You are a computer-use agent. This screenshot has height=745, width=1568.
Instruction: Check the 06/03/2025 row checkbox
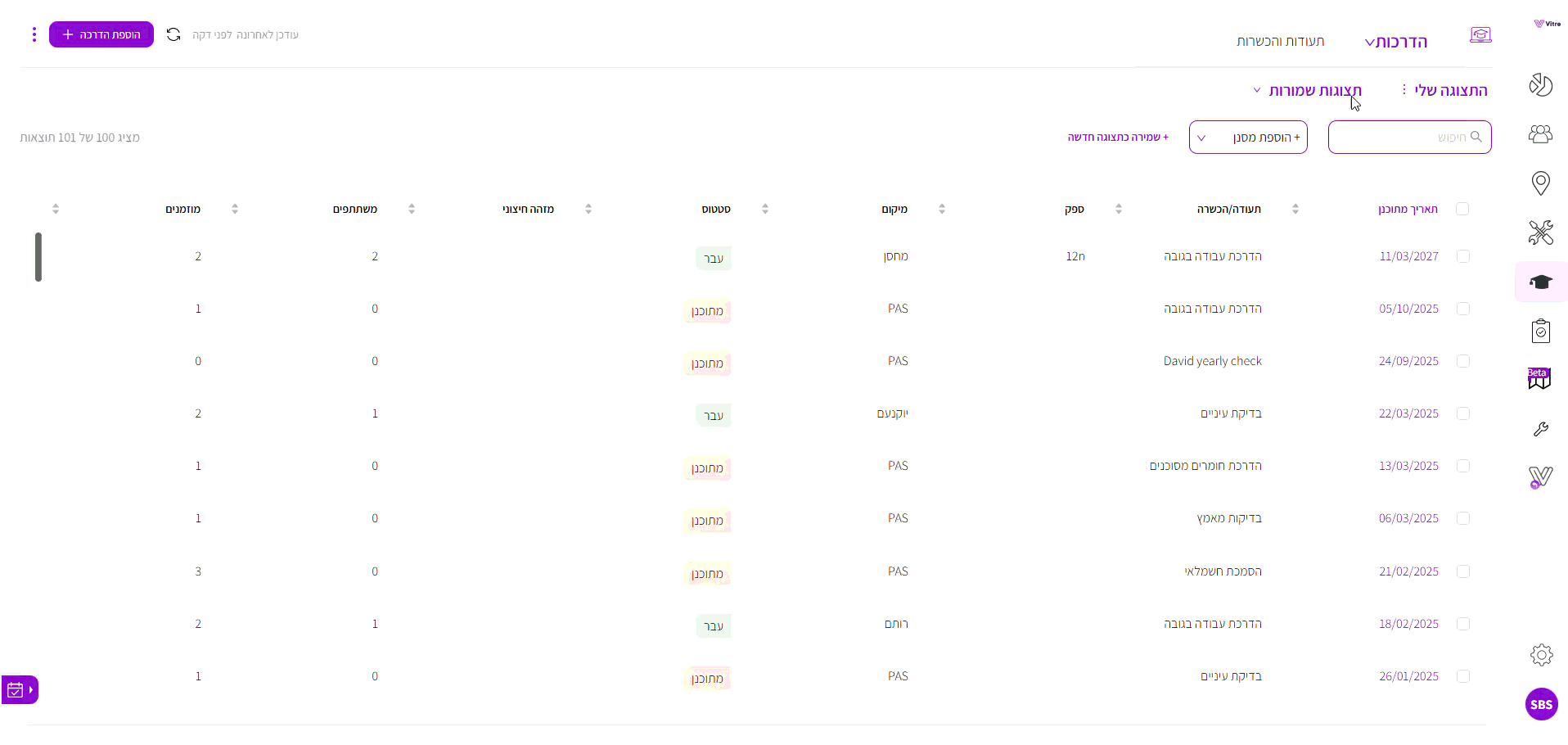click(1463, 518)
